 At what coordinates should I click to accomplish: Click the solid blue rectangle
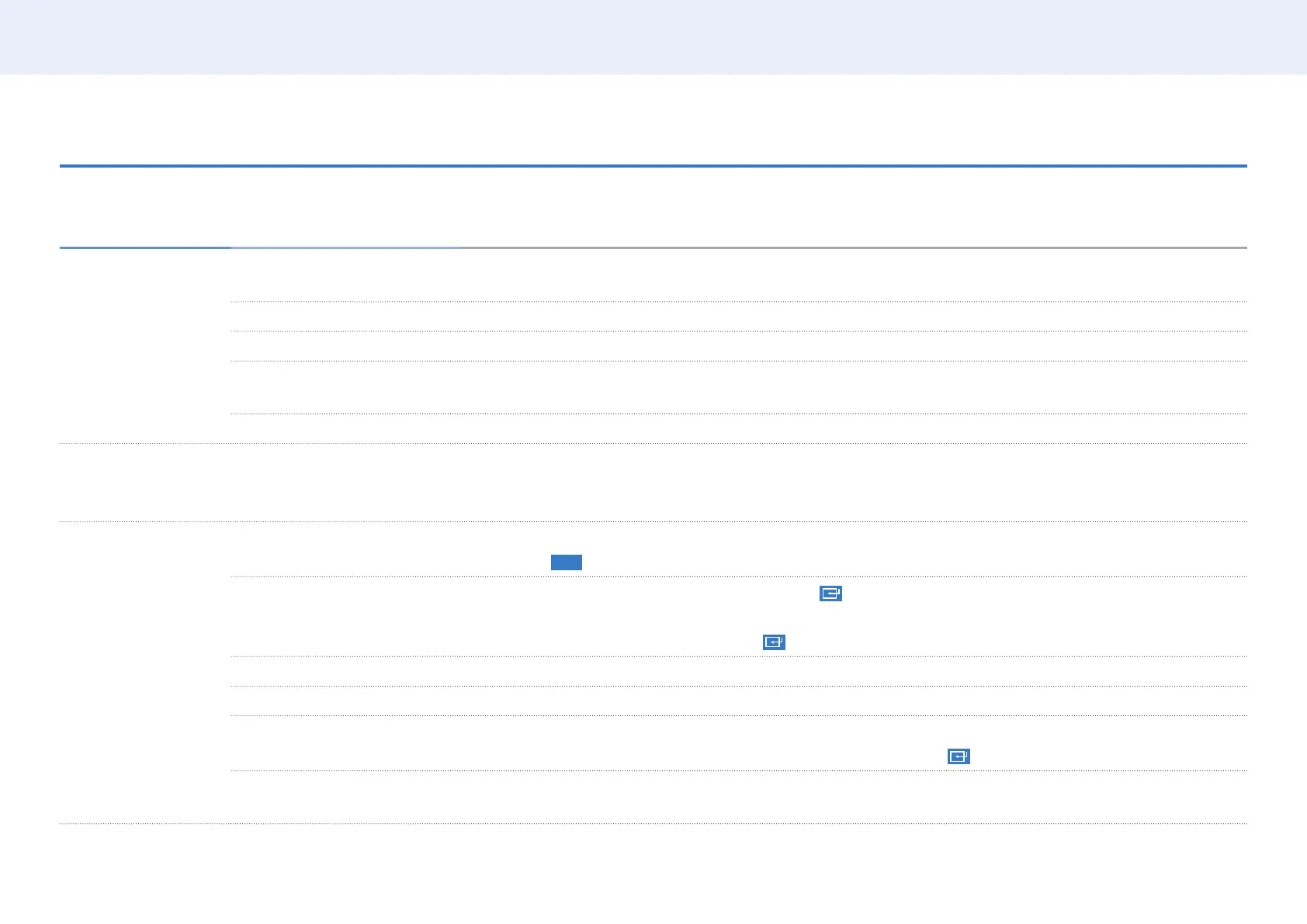567,562
